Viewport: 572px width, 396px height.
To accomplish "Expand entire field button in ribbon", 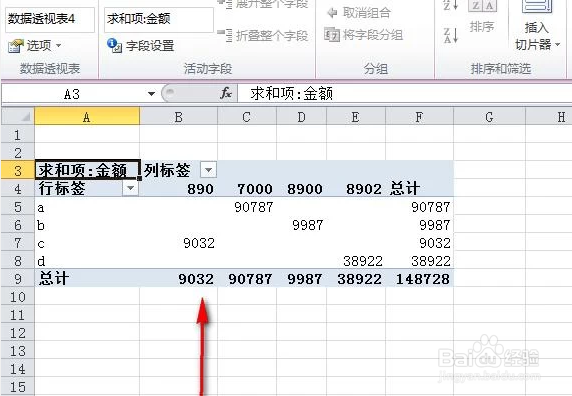I will [x=263, y=4].
